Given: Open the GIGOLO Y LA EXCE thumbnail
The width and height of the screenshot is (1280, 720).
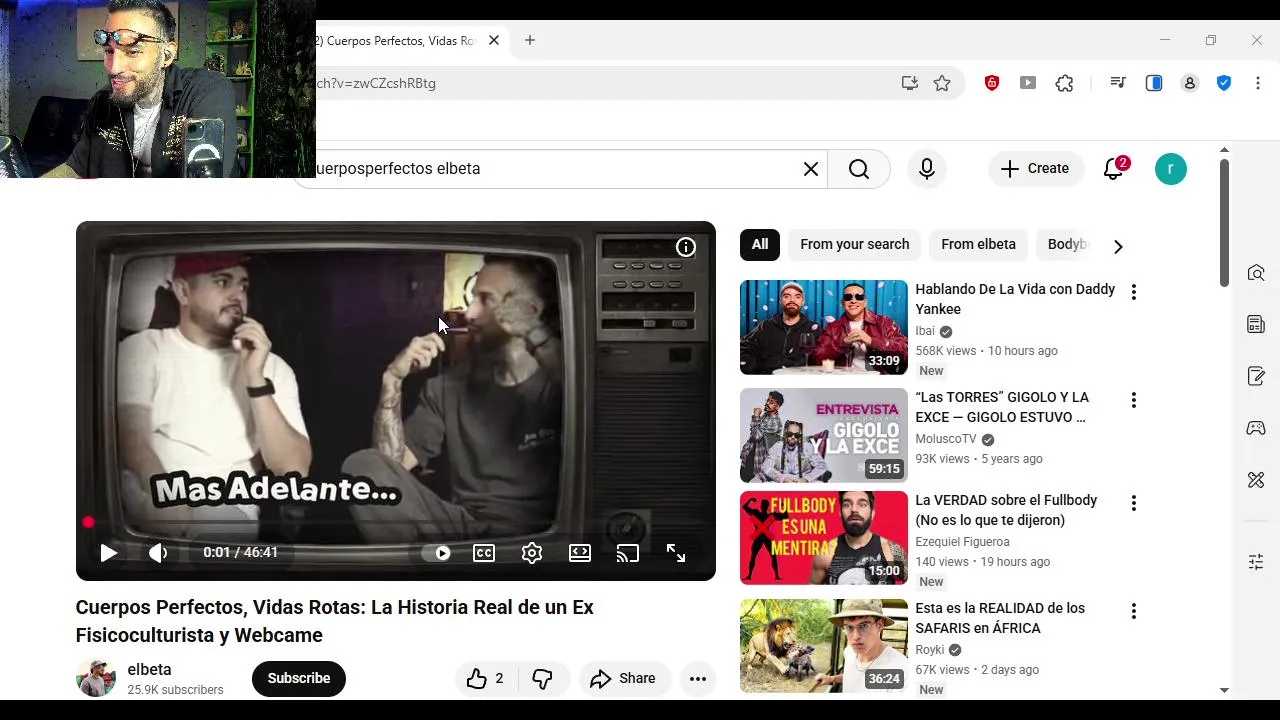Looking at the screenshot, I should pos(824,435).
